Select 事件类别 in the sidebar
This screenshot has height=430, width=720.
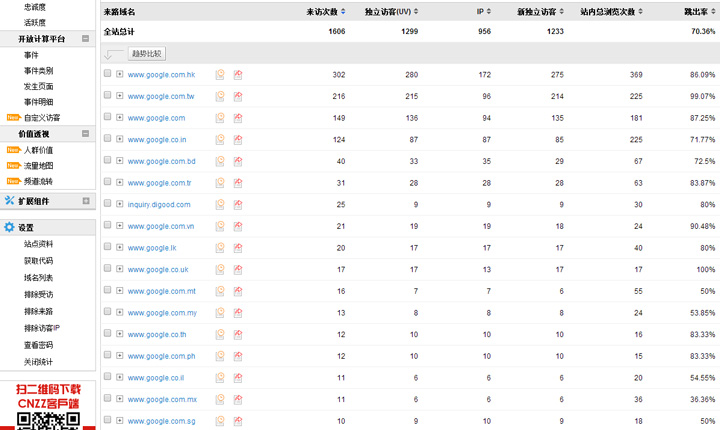coord(39,71)
